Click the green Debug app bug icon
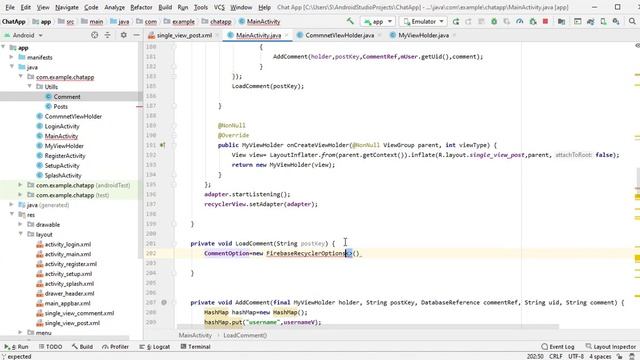Screen dimensions: 640x360 [x=494, y=21]
